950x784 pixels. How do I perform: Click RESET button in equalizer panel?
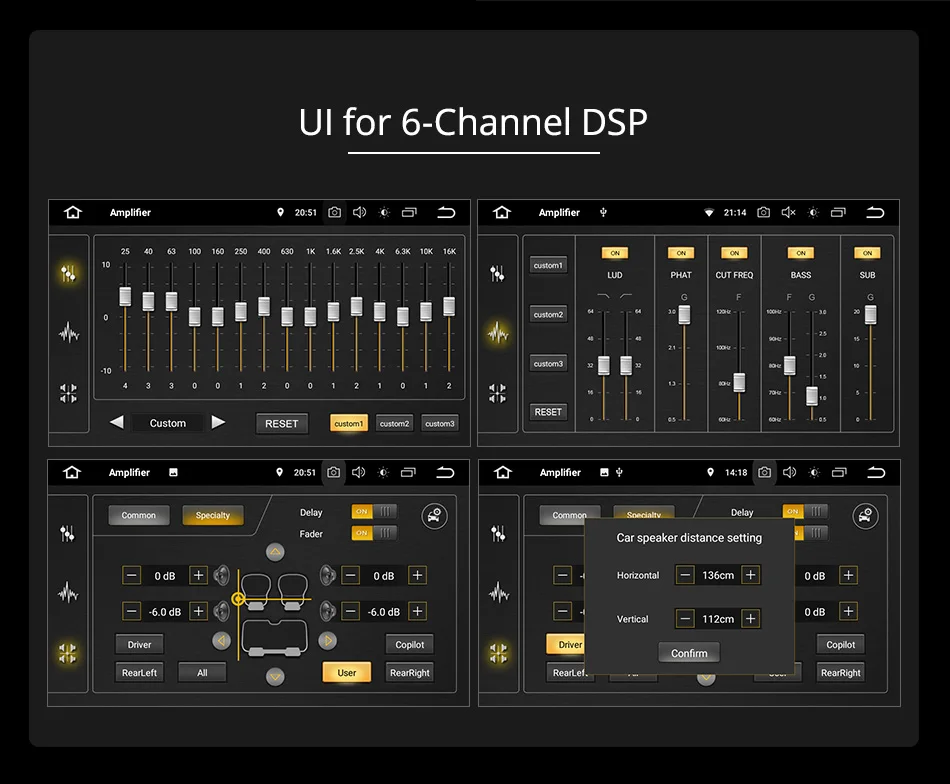282,424
